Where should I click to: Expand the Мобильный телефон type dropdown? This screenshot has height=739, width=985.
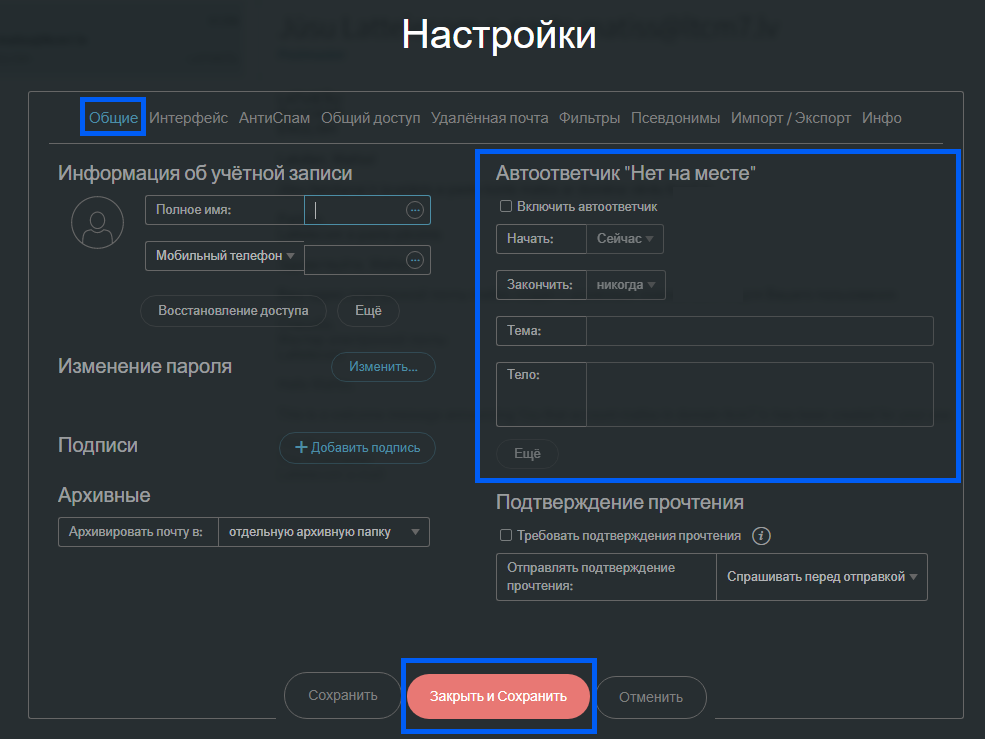coord(225,256)
